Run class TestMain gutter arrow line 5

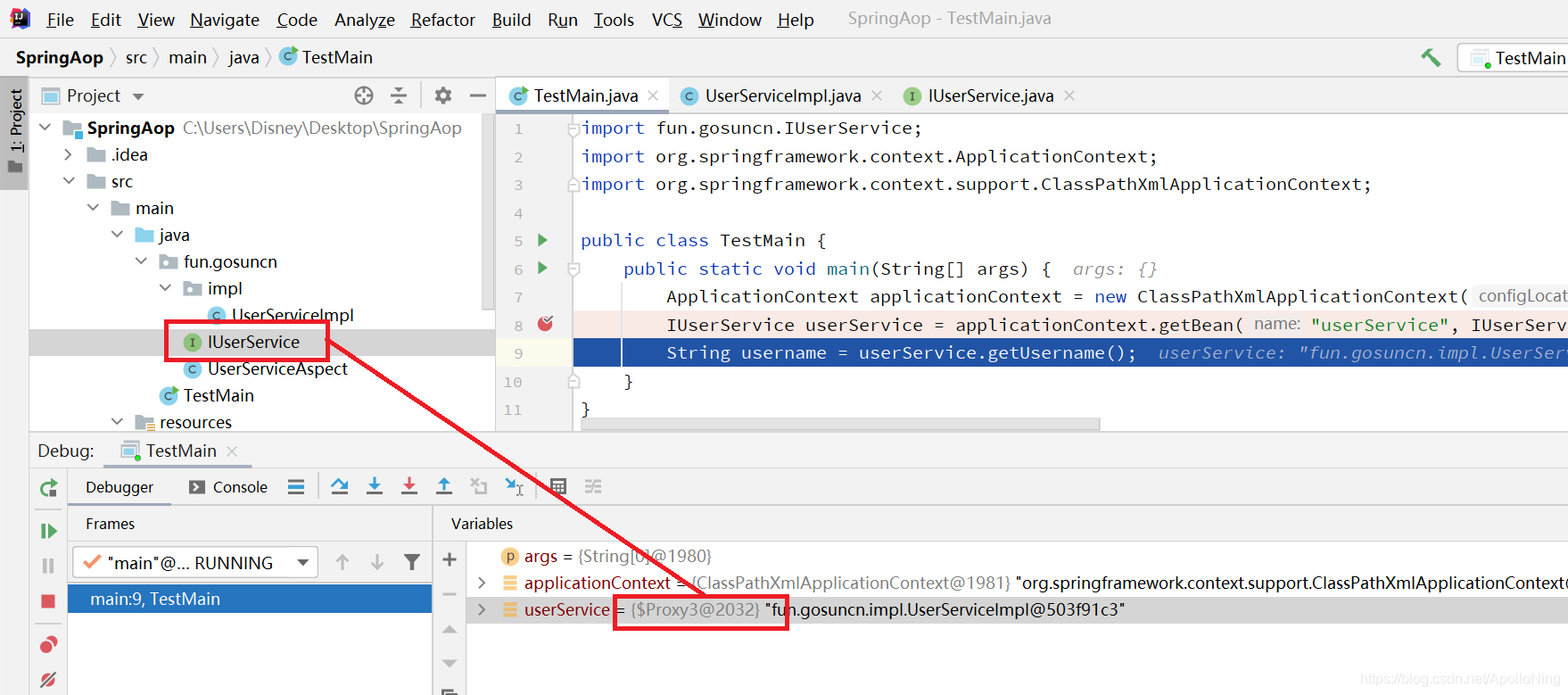pos(542,240)
